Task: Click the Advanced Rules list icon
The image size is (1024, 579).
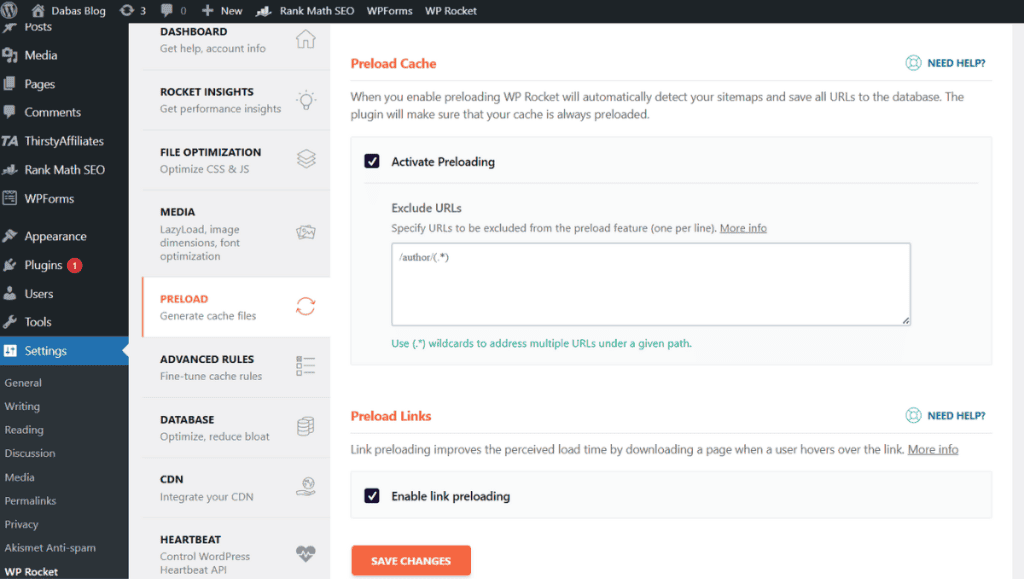Action: tap(305, 366)
